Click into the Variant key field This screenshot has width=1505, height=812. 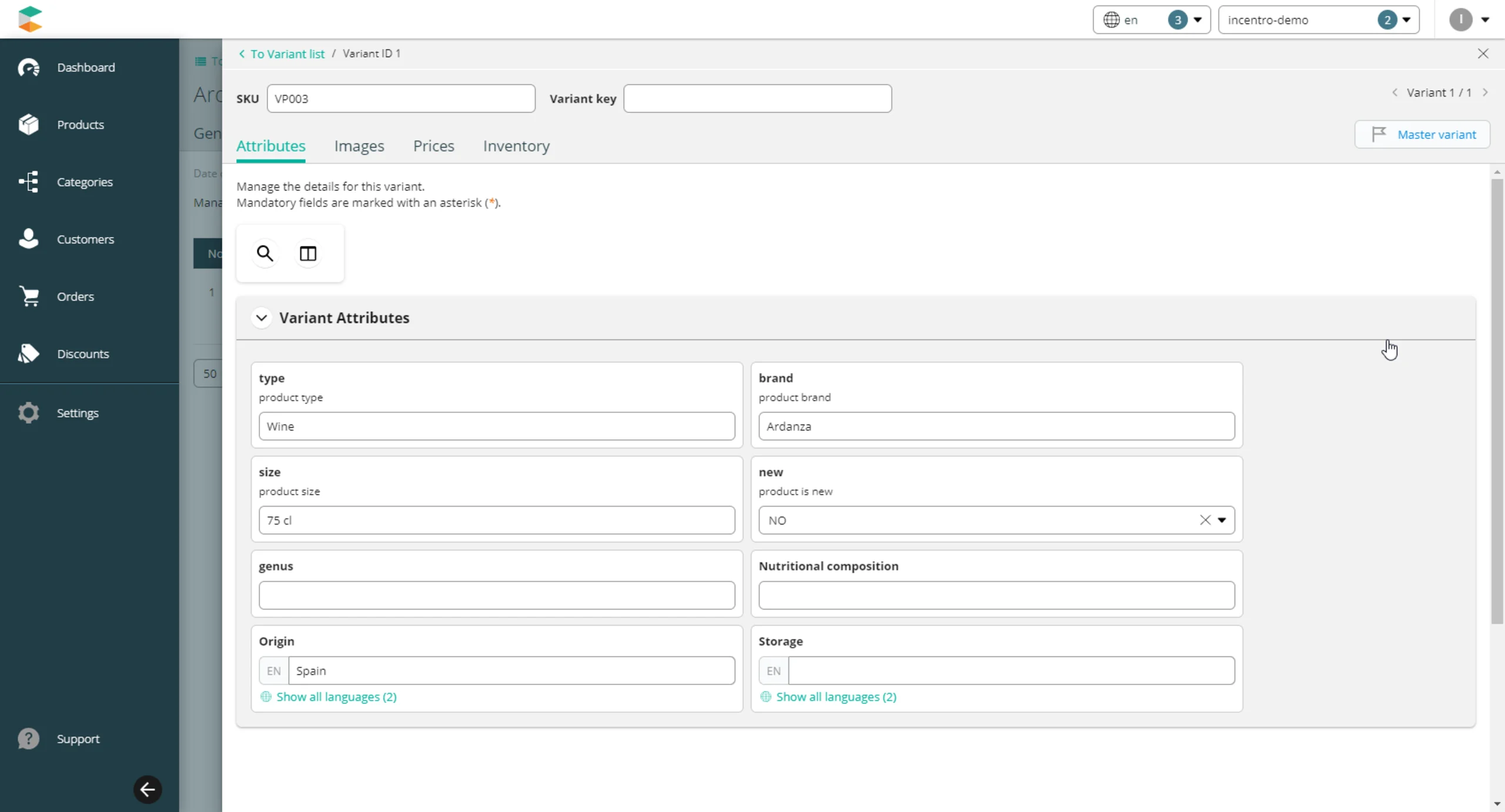[x=757, y=99]
